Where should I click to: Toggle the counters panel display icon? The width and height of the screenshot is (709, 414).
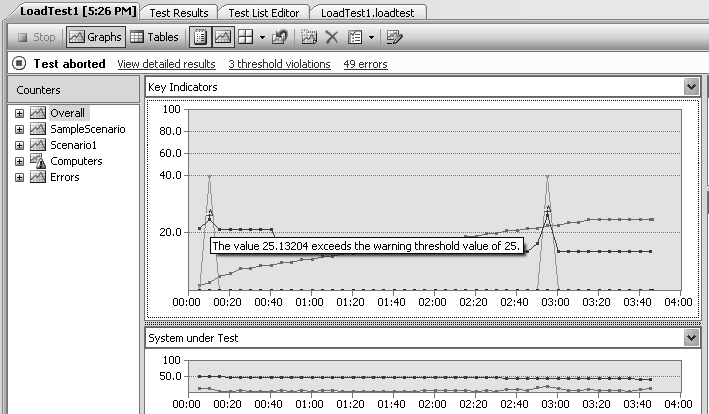click(200, 37)
